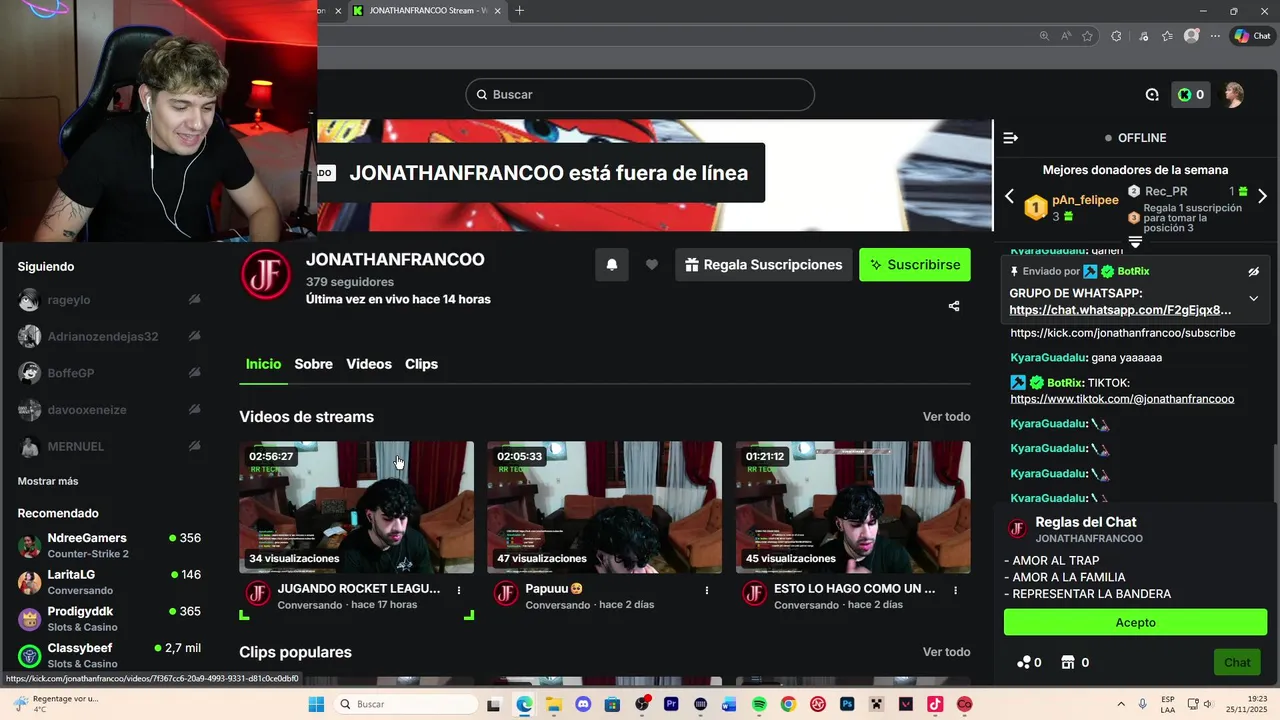This screenshot has height=720, width=1280.
Task: Switch to the Videos tab
Action: (369, 364)
